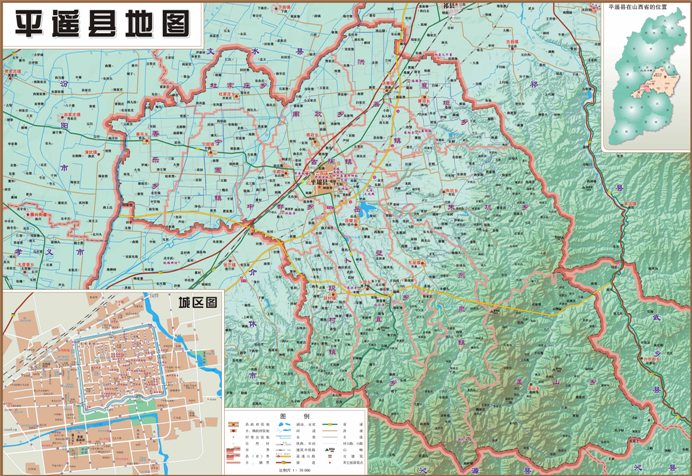The image size is (692, 476).
Task: Select the 平遥县 county seat label
Action: [x=321, y=182]
